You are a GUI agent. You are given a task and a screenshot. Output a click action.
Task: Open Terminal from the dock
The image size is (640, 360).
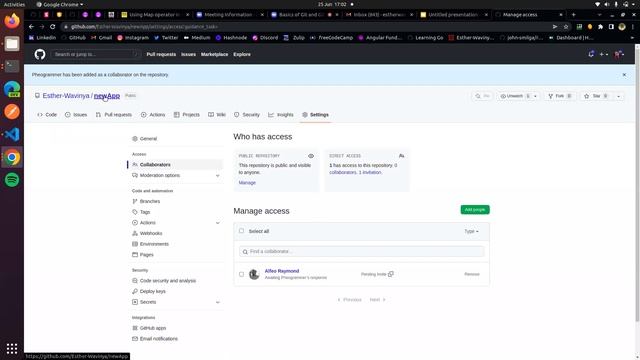(12, 66)
